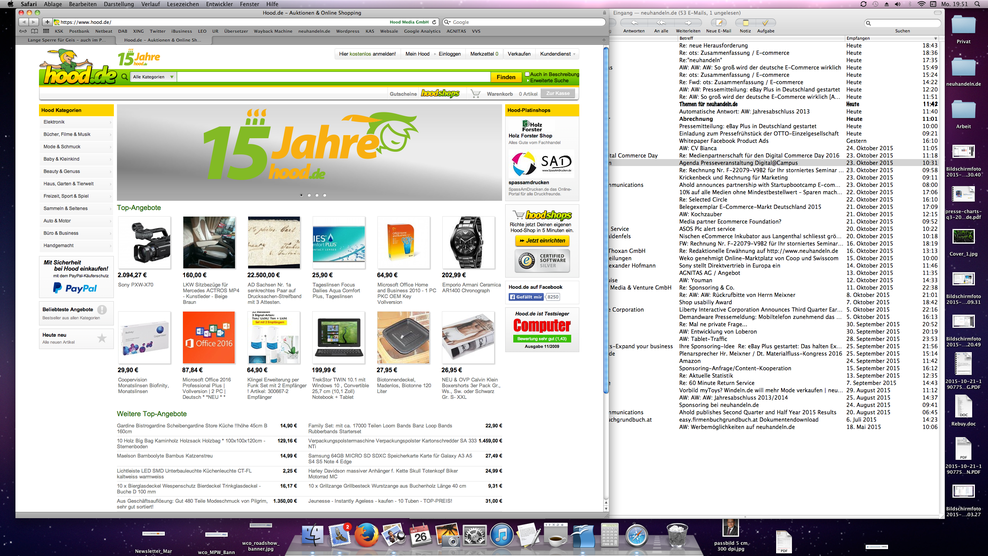Screen dimensions: 988x556
Task: Expand the Mode & Schmuck category
Action: tap(76, 147)
